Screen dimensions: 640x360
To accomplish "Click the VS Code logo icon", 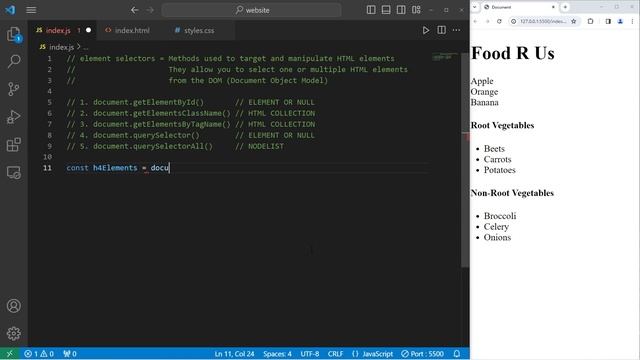I will pos(10,10).
